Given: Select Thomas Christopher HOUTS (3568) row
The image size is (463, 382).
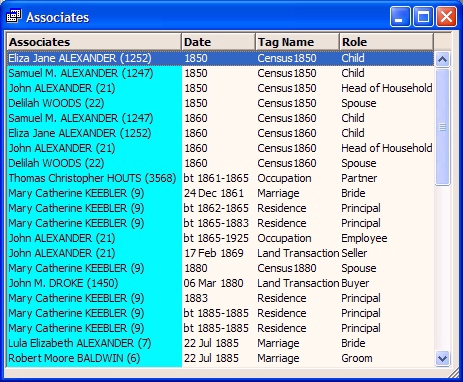Looking at the screenshot, I should tap(220, 178).
